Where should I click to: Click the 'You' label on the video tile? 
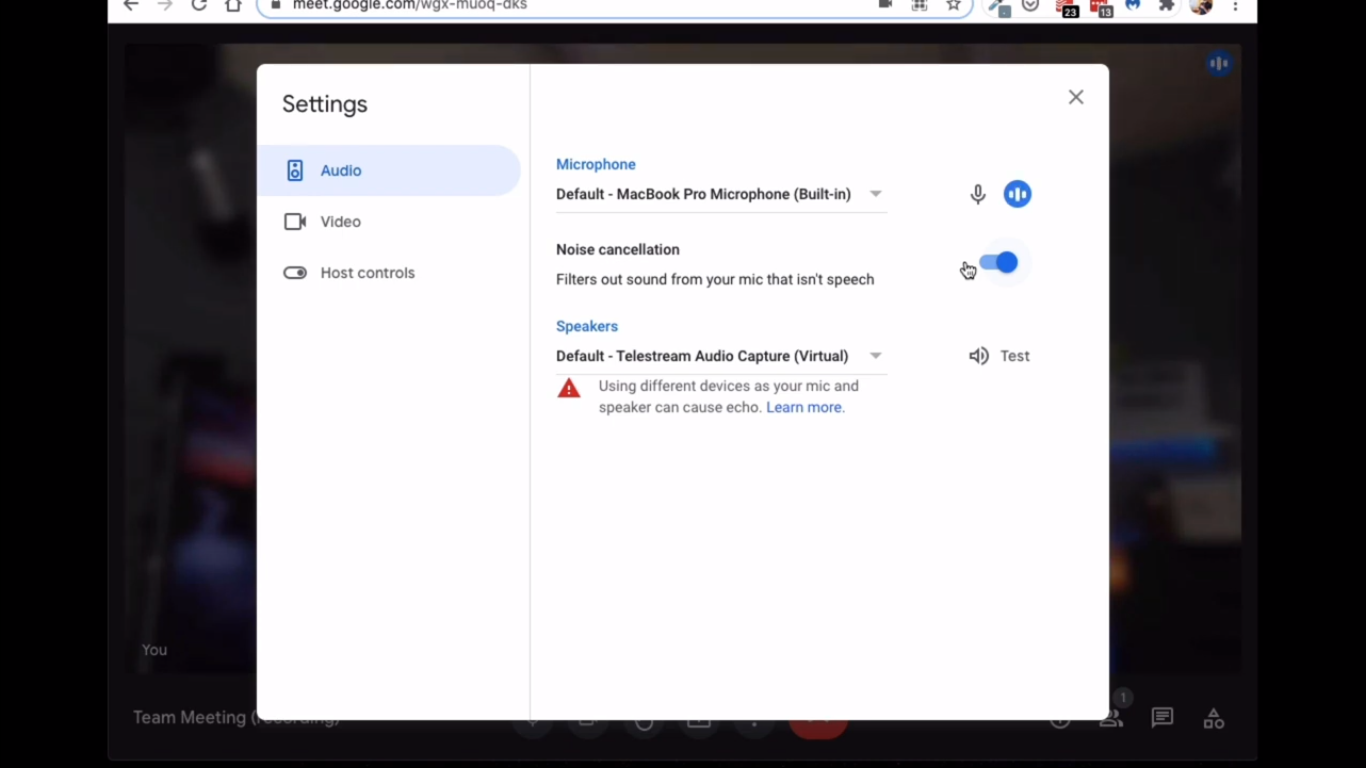click(154, 650)
